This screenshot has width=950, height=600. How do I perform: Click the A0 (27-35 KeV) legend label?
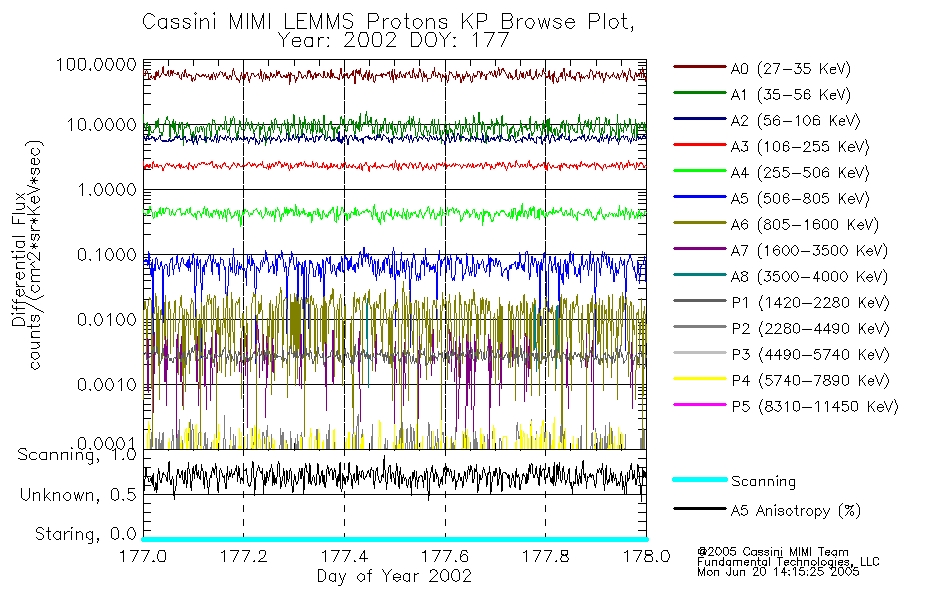click(790, 68)
